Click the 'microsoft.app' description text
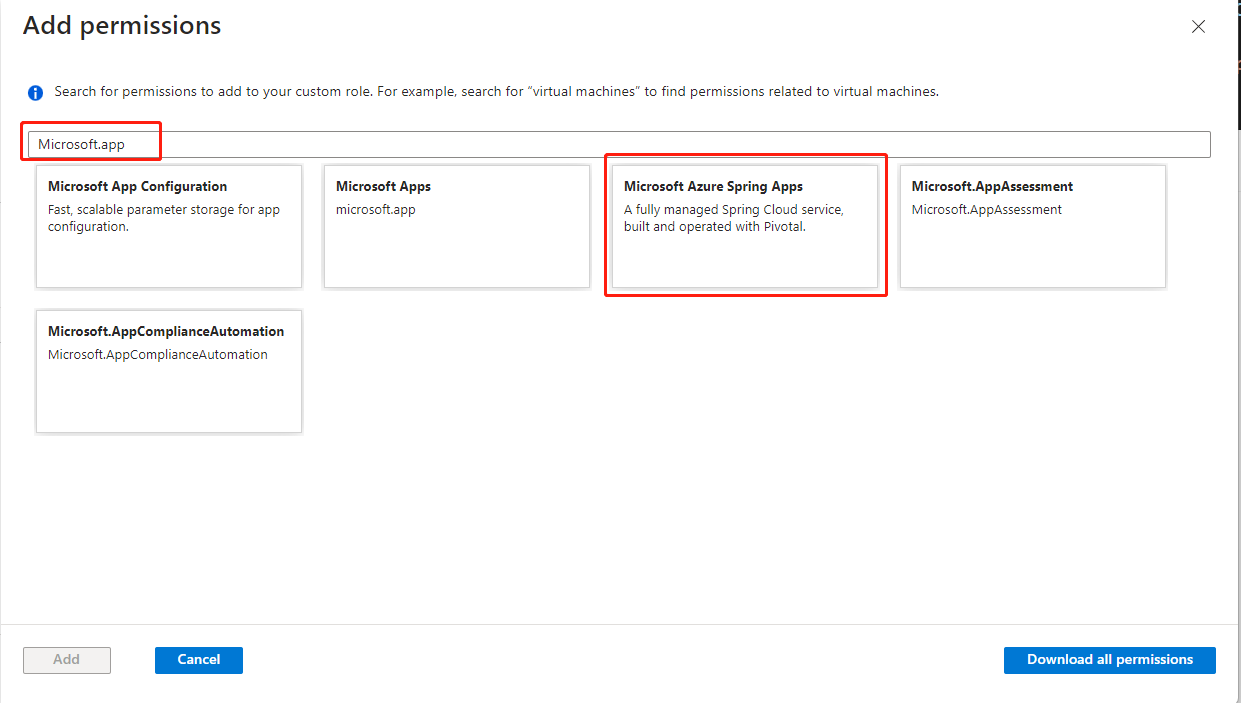The width and height of the screenshot is (1241, 703). [376, 210]
